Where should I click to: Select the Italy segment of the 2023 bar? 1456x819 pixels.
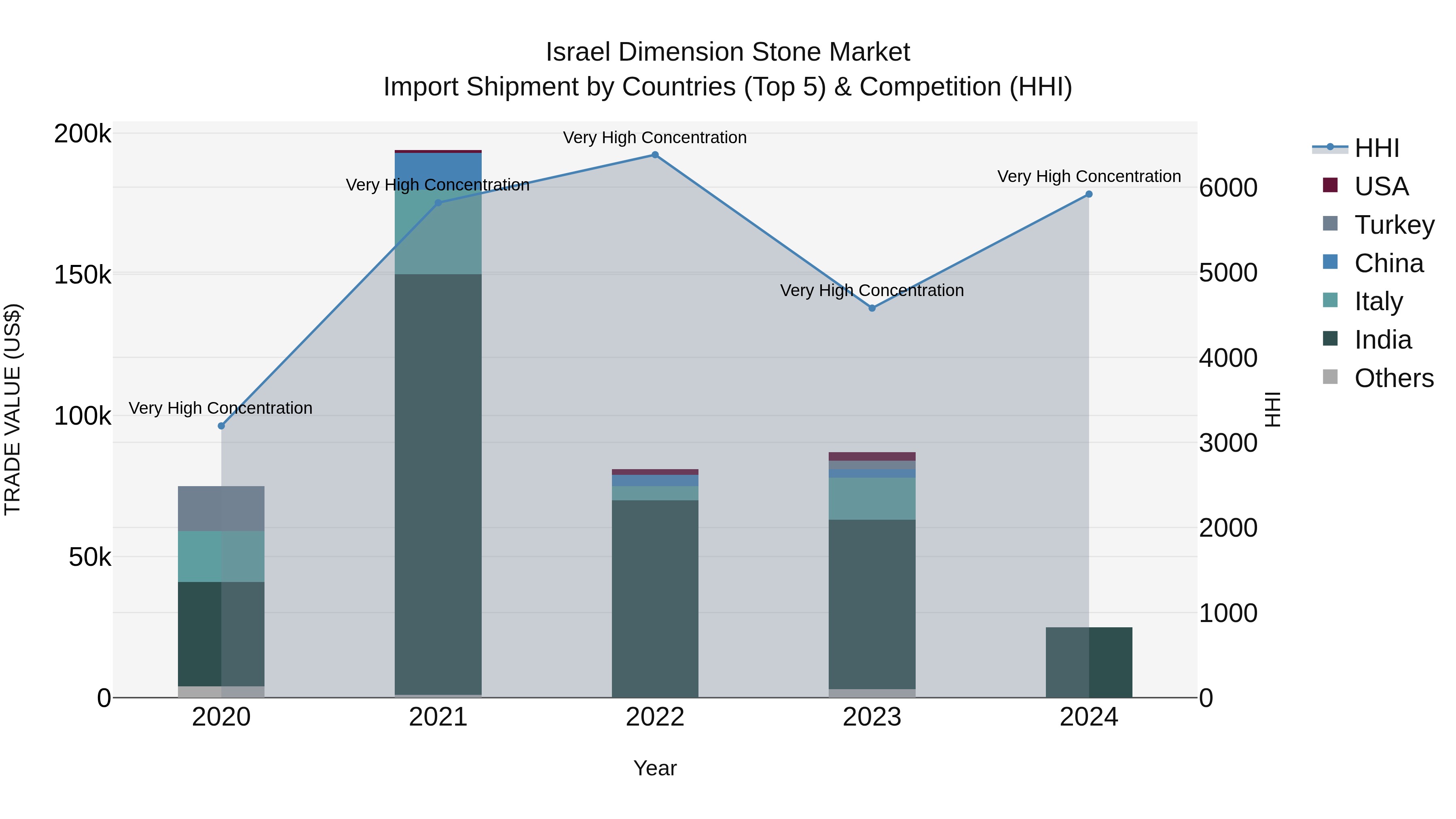(872, 499)
